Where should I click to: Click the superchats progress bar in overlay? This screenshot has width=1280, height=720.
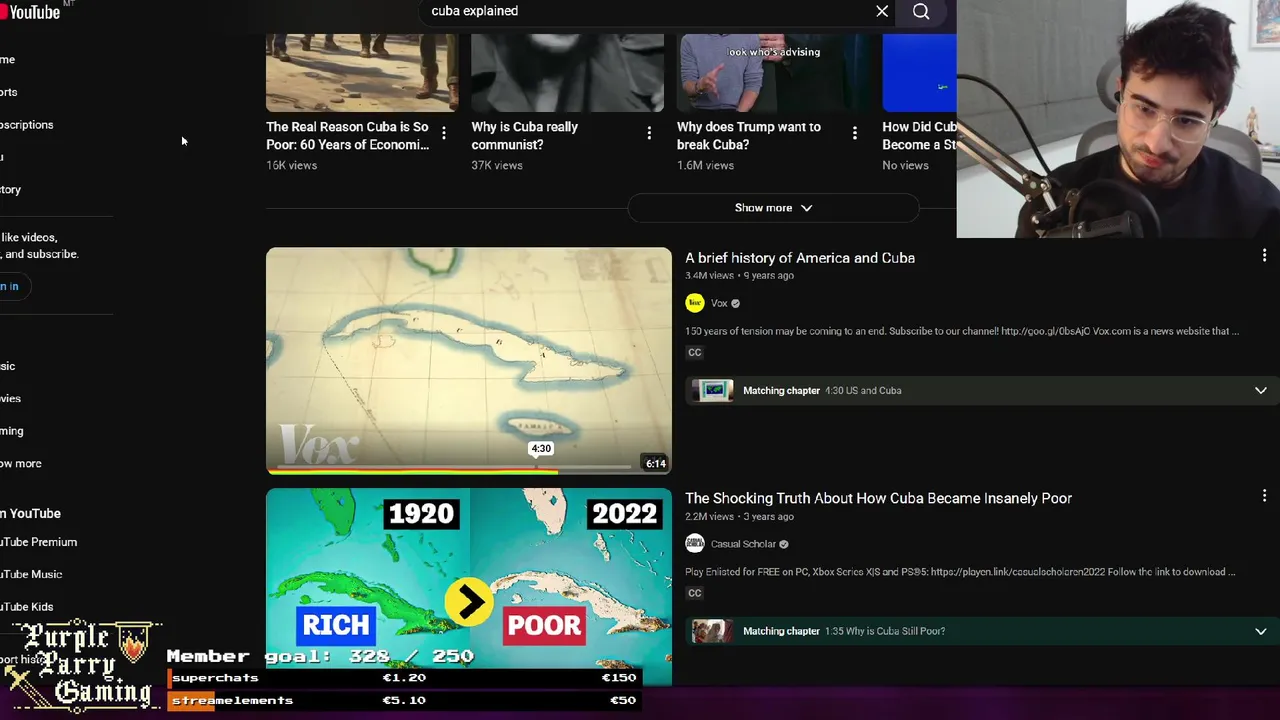pyautogui.click(x=403, y=678)
